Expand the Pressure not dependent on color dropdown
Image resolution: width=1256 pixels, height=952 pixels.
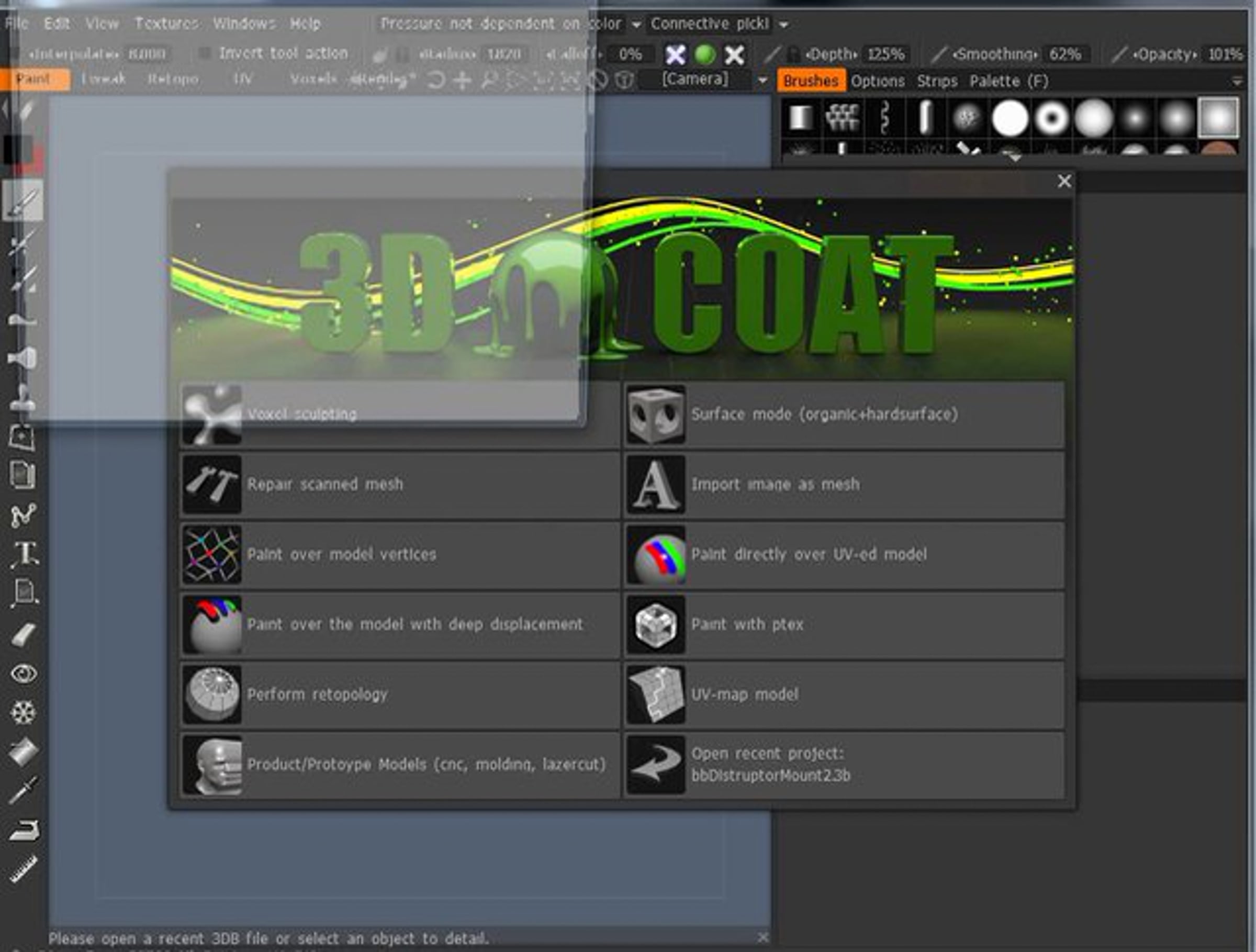coord(636,25)
